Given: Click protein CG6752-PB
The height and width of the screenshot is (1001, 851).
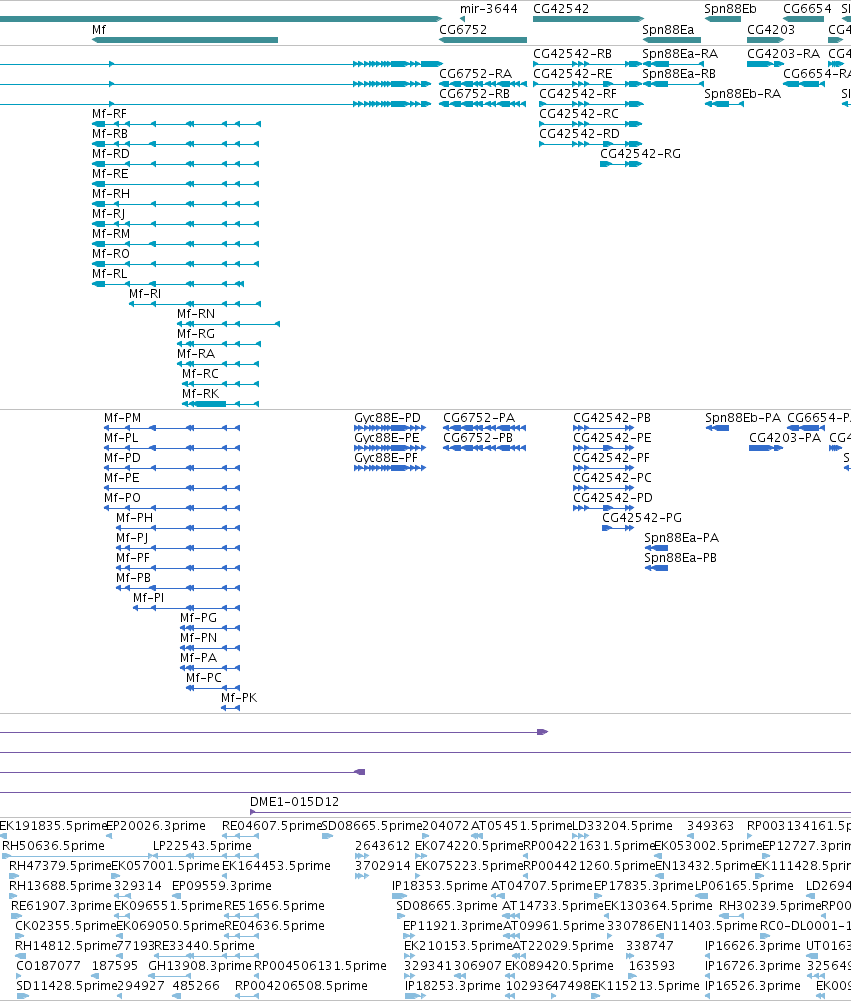Looking at the screenshot, I should coord(485,448).
